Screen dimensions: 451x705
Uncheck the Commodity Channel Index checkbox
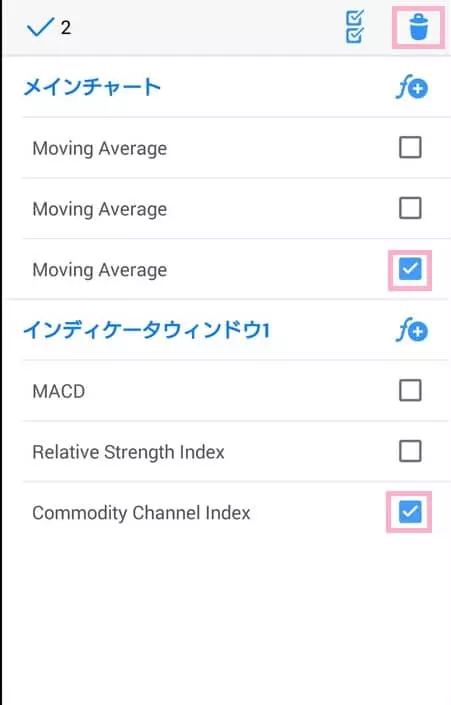point(410,512)
